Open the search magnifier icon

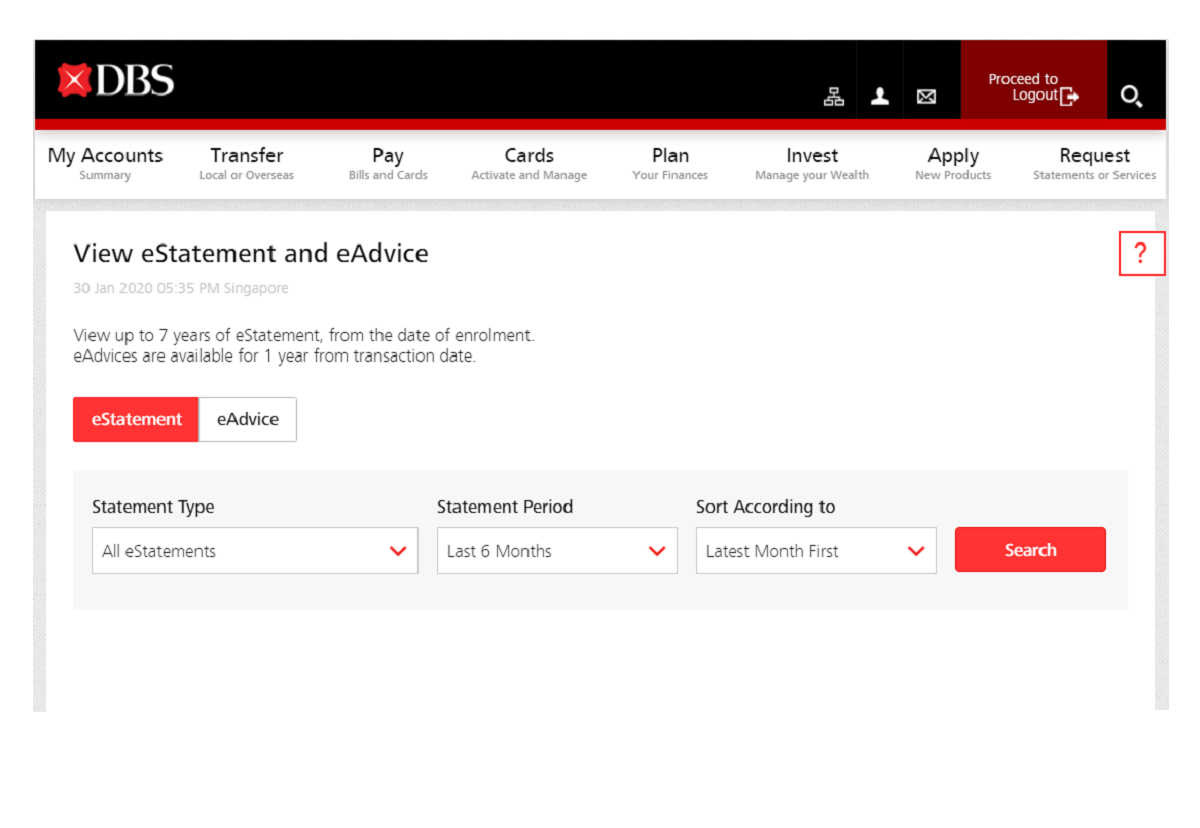point(1132,96)
